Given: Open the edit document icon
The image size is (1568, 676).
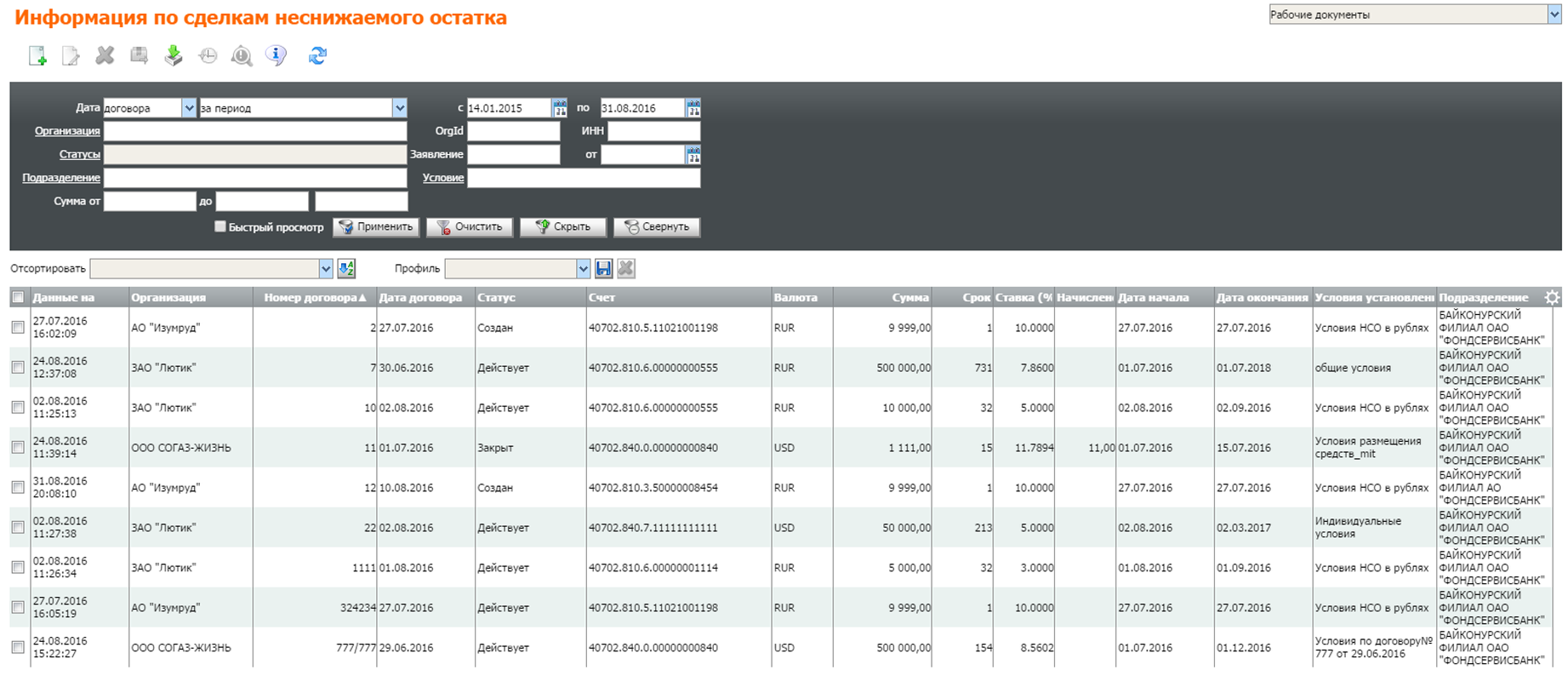Looking at the screenshot, I should point(71,56).
